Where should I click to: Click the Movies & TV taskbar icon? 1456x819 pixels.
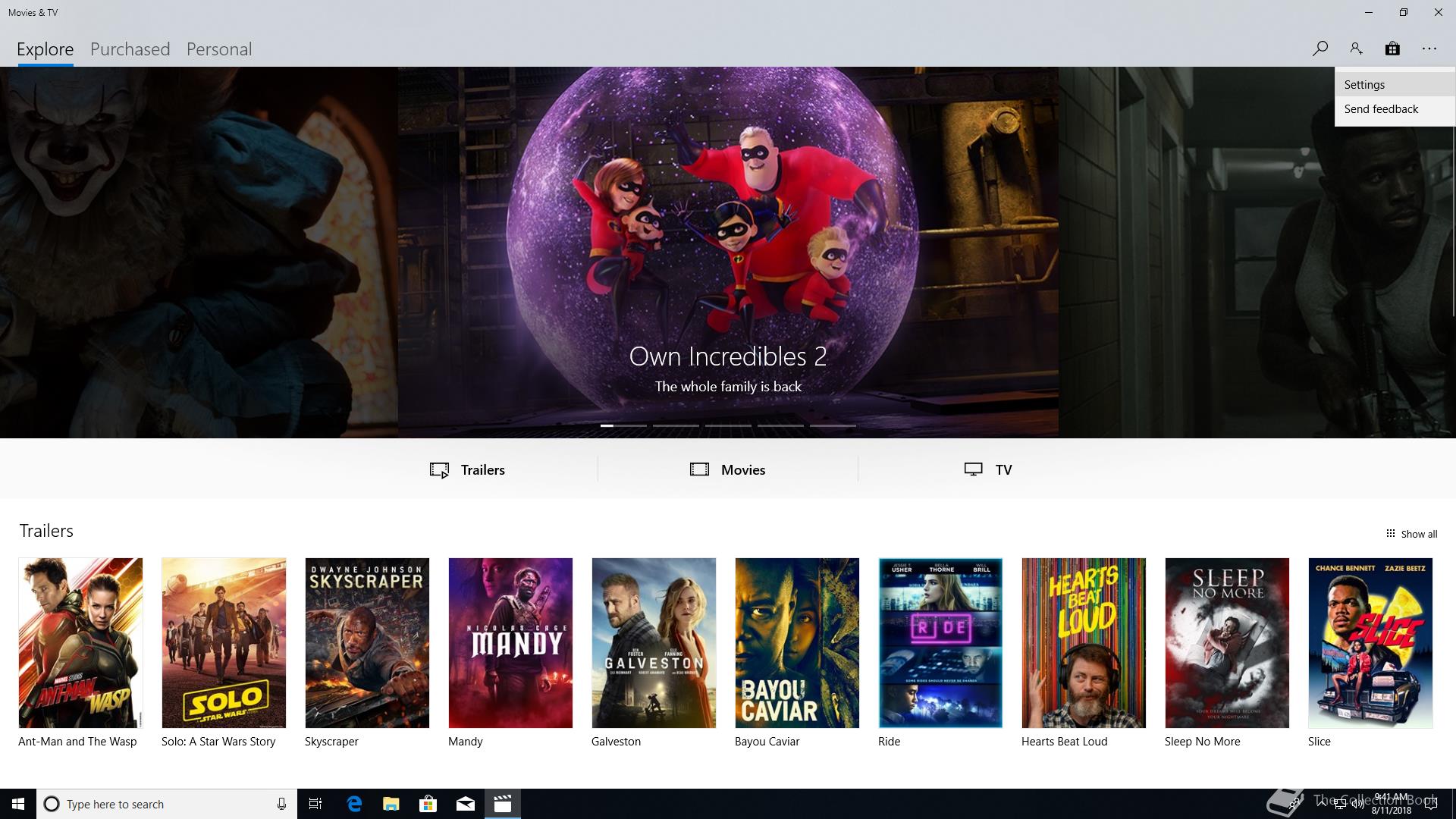tap(502, 804)
